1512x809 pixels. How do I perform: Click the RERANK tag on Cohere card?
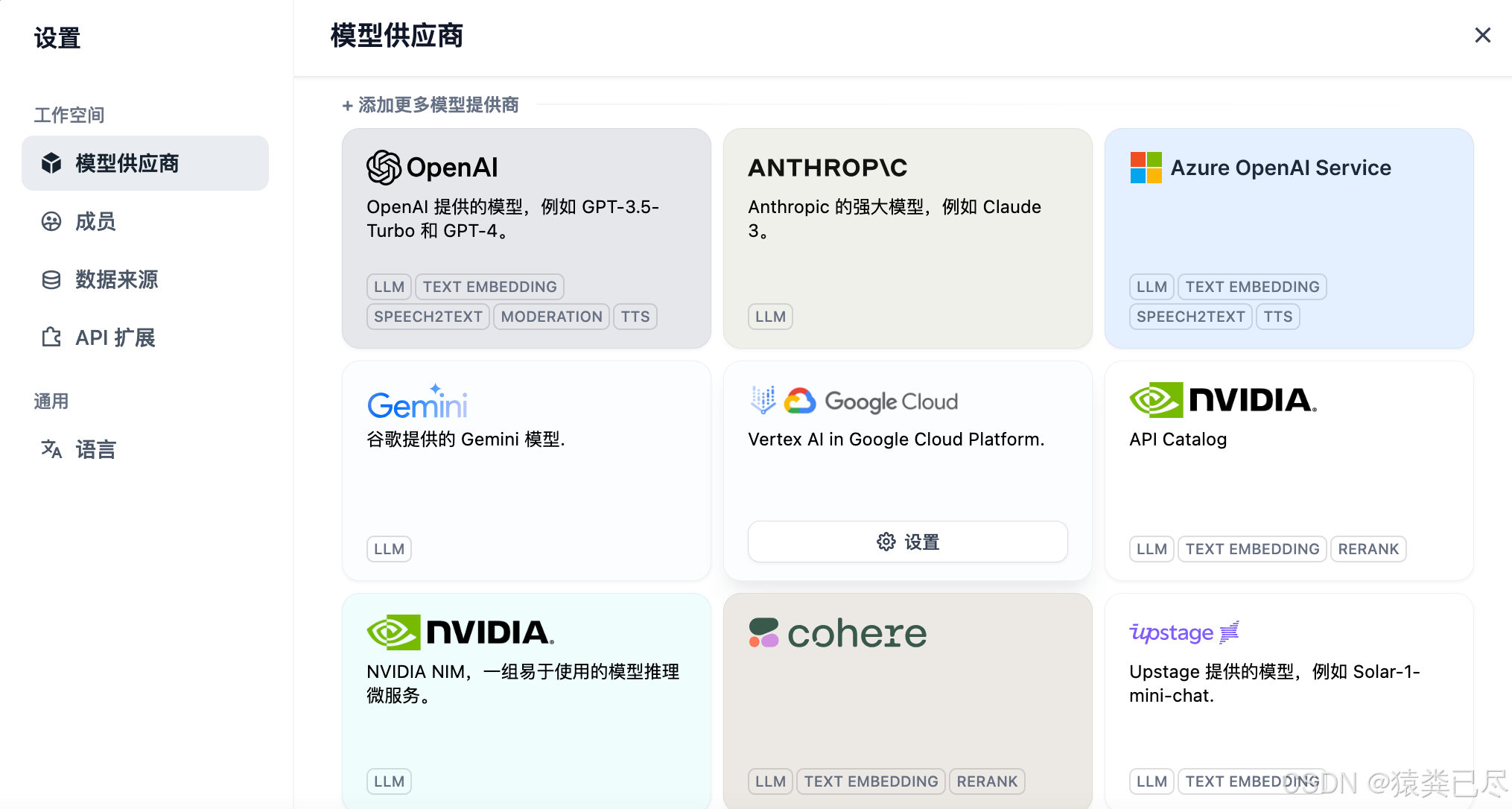tap(986, 781)
